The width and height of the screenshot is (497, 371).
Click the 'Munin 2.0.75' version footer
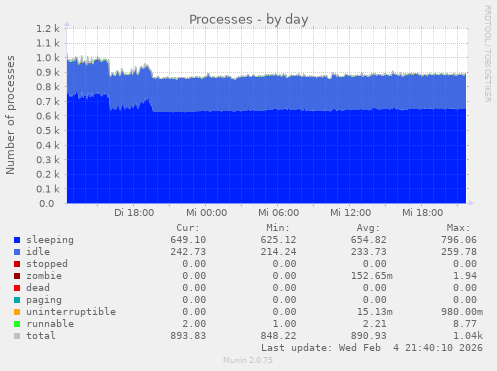point(248,360)
